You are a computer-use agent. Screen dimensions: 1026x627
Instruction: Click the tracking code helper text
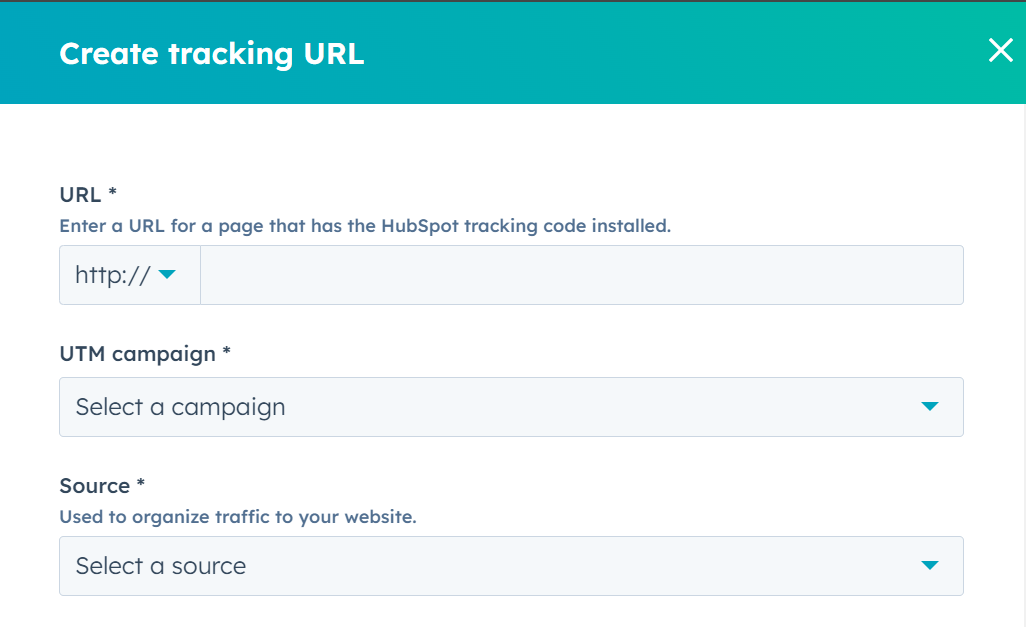(x=365, y=225)
